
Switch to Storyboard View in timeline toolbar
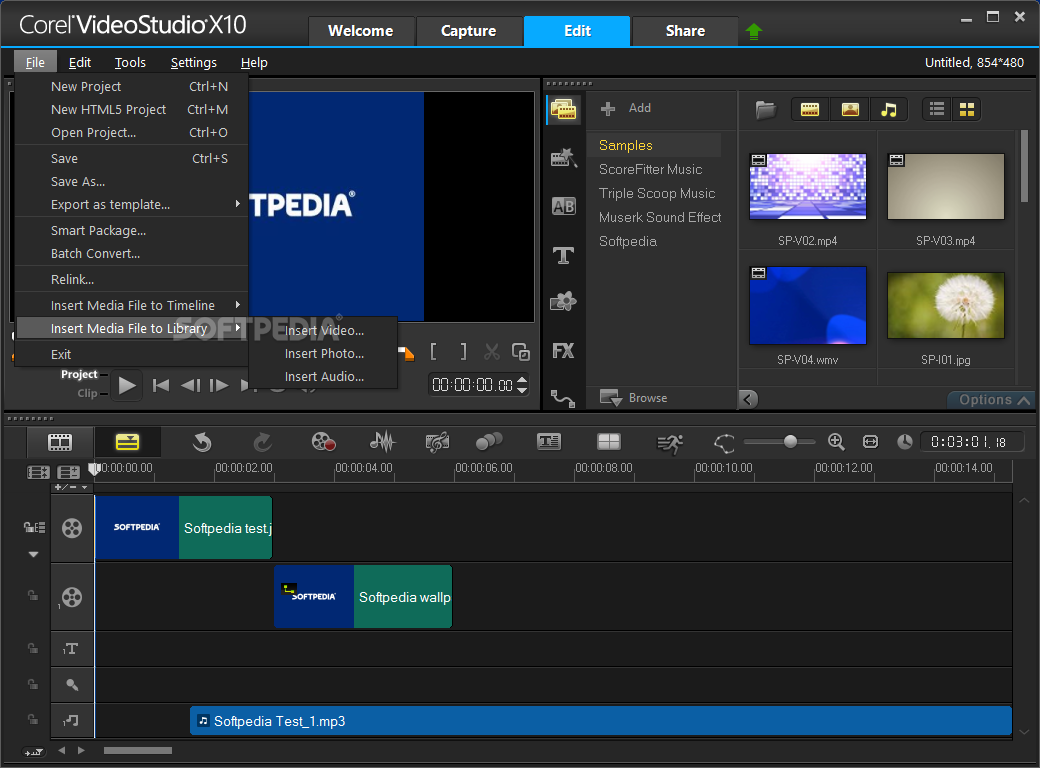tap(60, 442)
